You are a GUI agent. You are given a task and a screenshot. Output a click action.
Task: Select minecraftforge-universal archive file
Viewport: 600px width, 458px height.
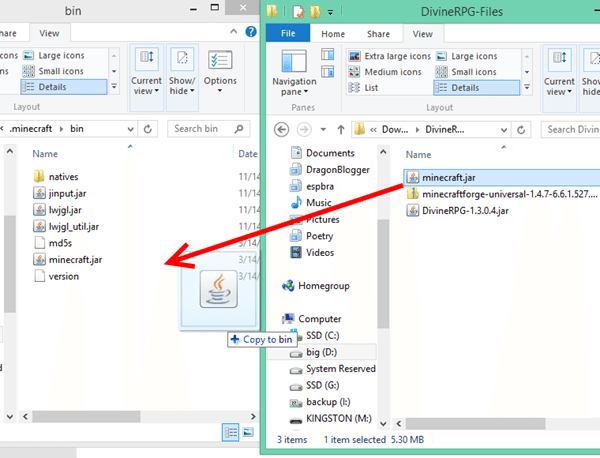coord(502,194)
